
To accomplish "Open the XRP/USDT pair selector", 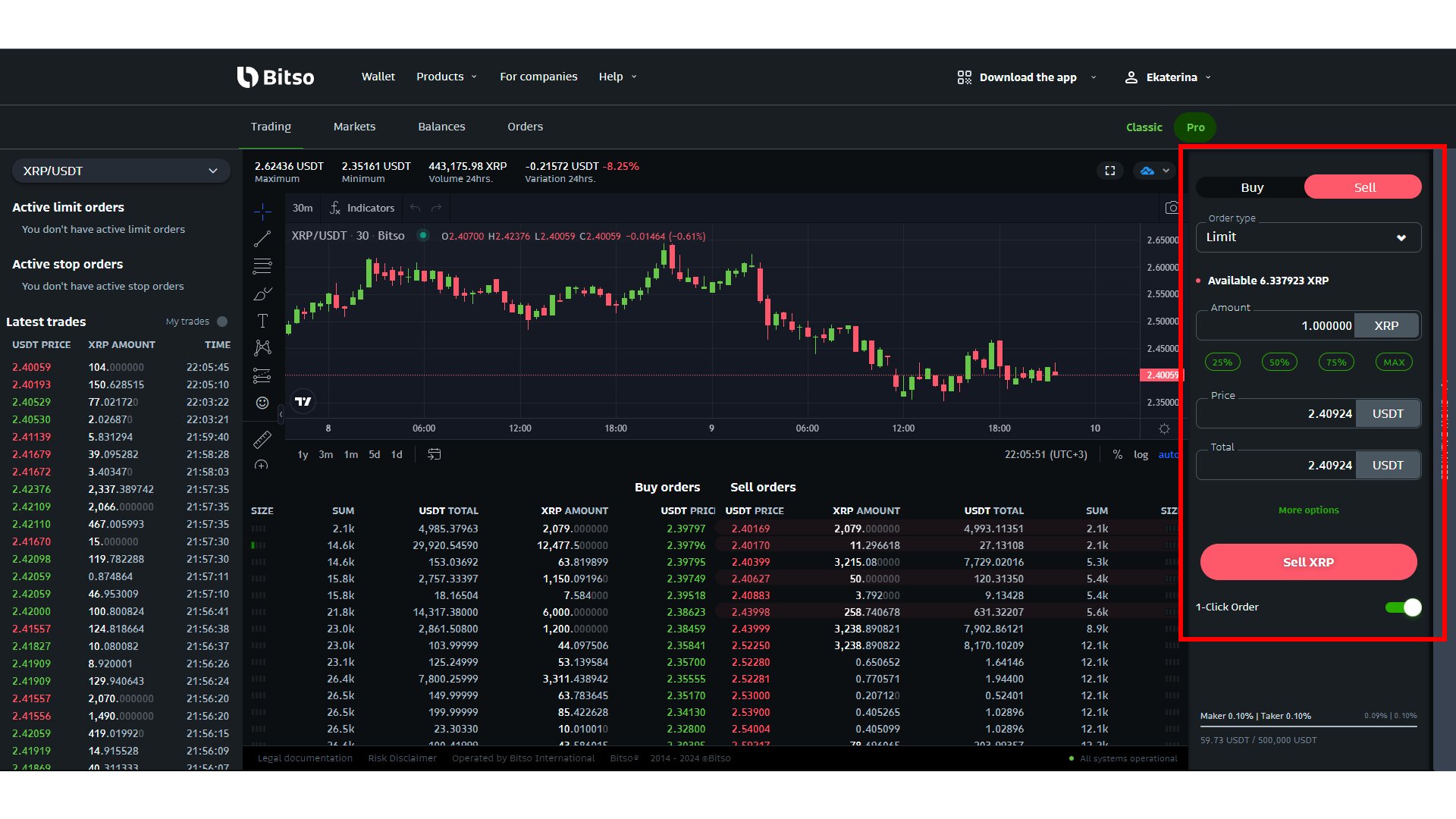I will [x=121, y=171].
